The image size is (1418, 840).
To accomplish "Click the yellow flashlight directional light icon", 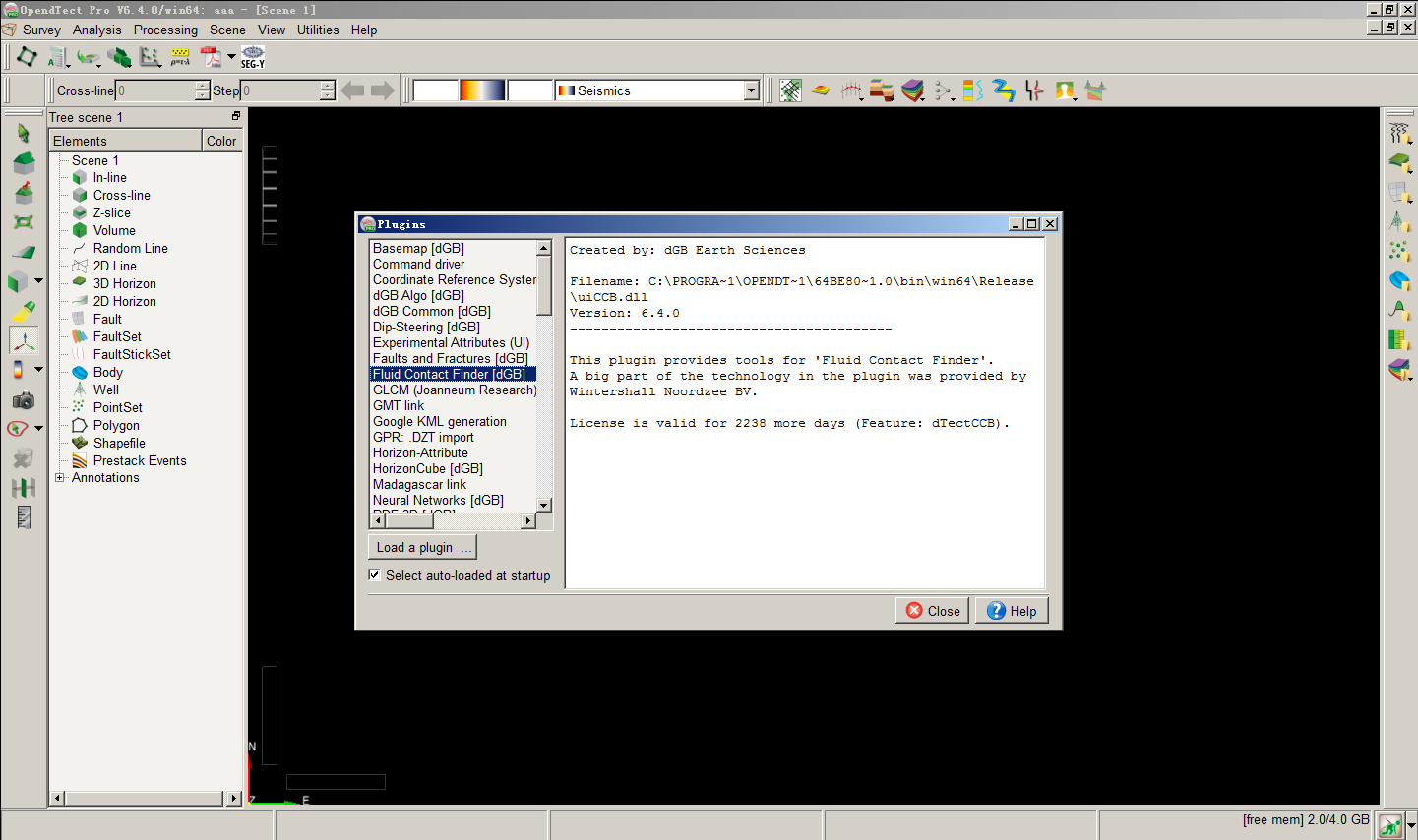I will coord(23,312).
